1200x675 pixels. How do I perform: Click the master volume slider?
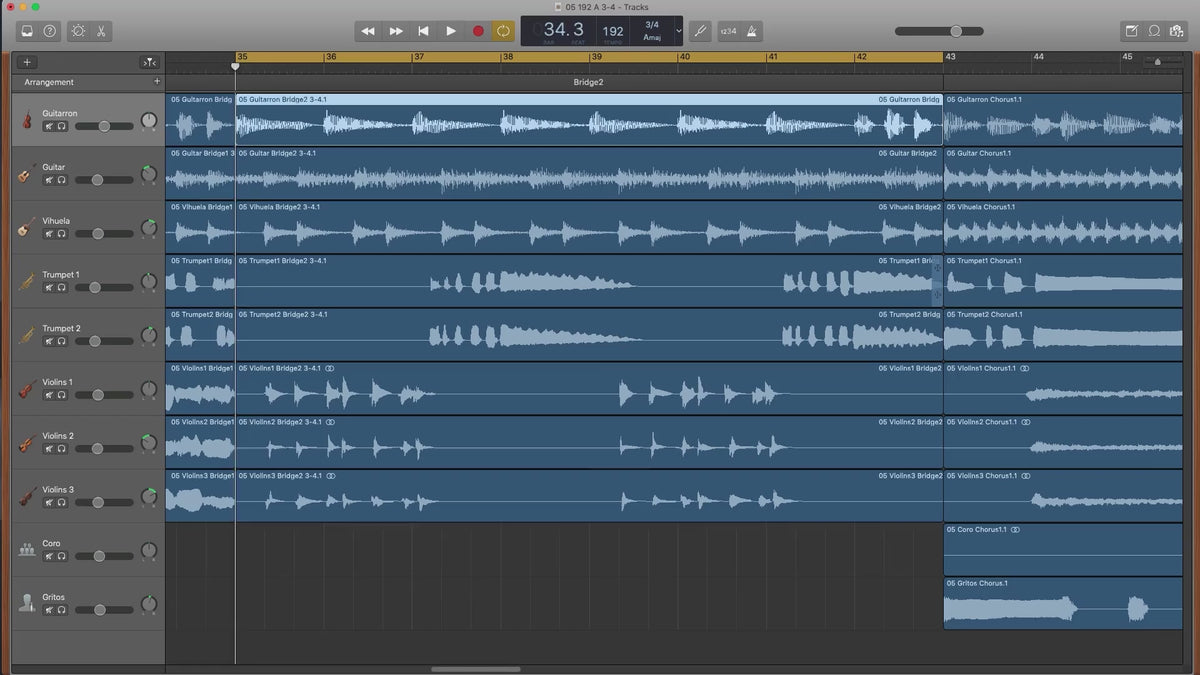955,31
